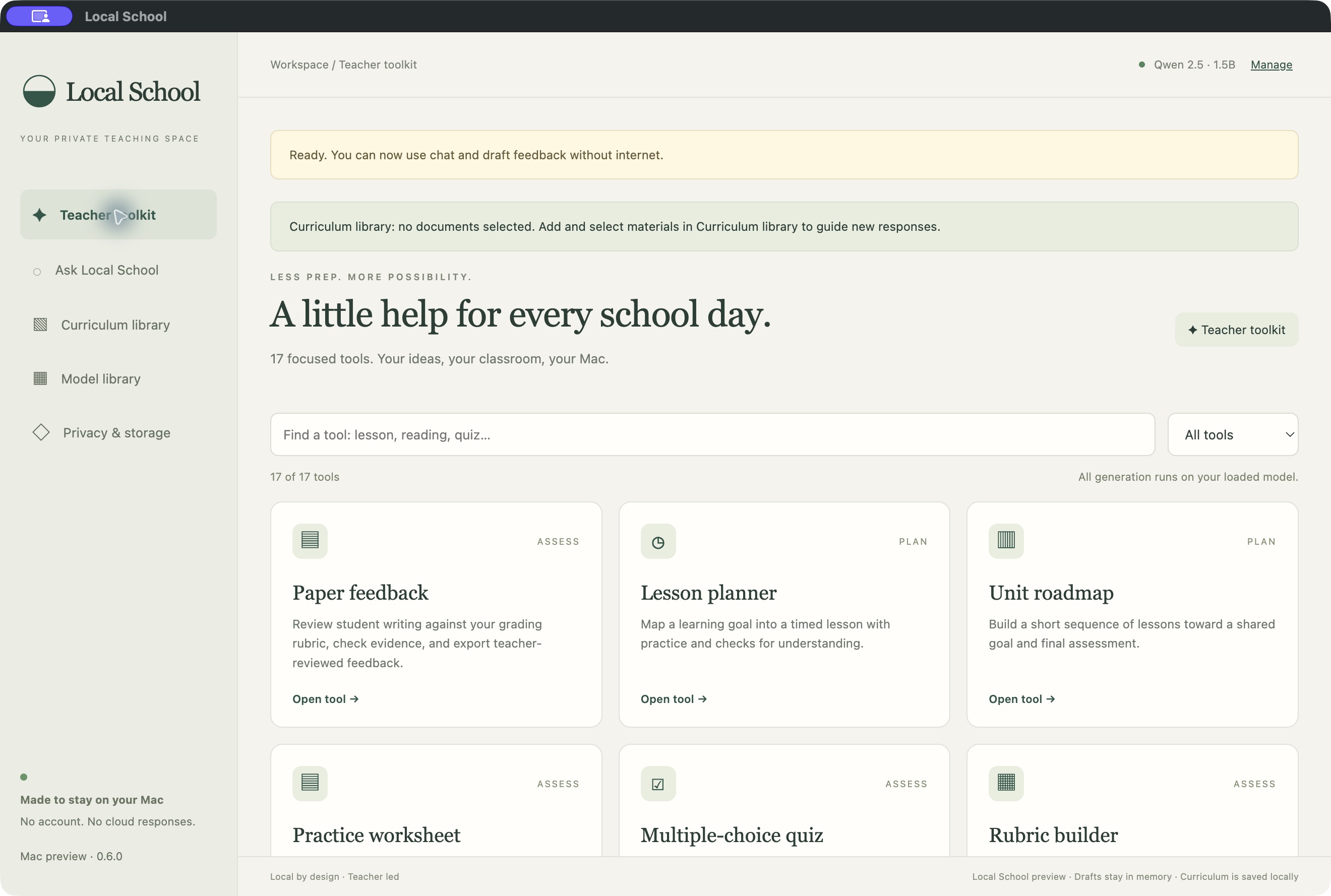The image size is (1331, 896).
Task: Click the Curriculum library hatched icon
Action: (x=40, y=325)
